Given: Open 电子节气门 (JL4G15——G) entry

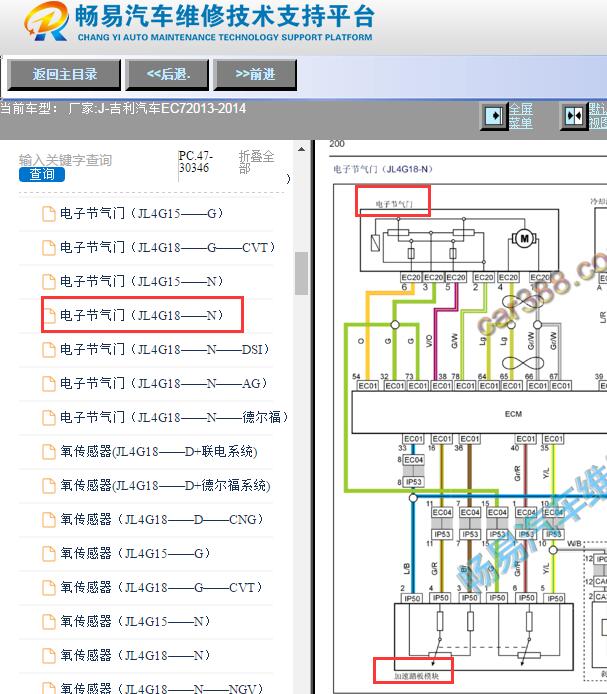Looking at the screenshot, I should point(141,214).
